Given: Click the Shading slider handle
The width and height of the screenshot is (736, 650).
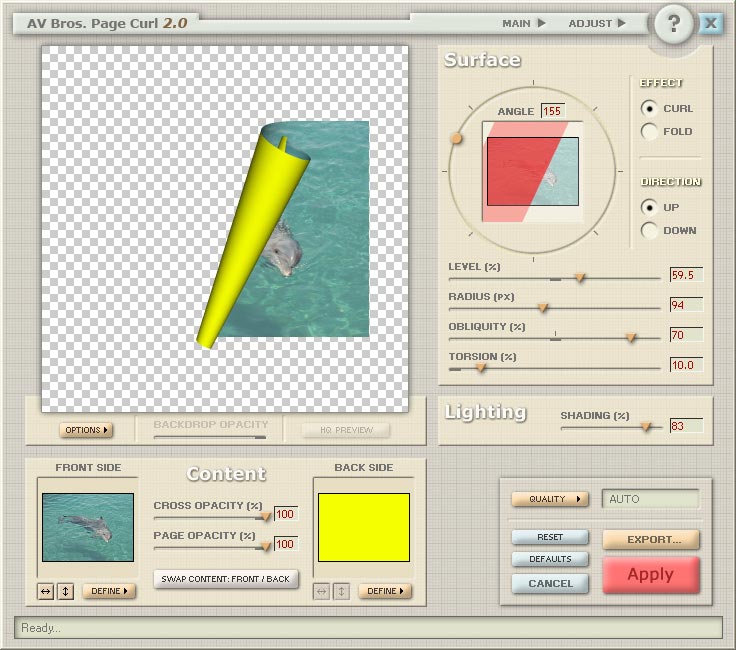Looking at the screenshot, I should click(x=646, y=427).
